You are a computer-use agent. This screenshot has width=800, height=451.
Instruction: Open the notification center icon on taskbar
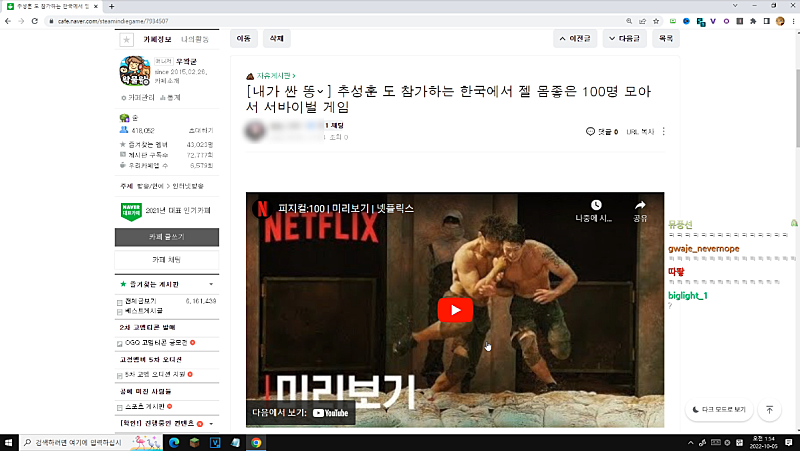point(789,442)
